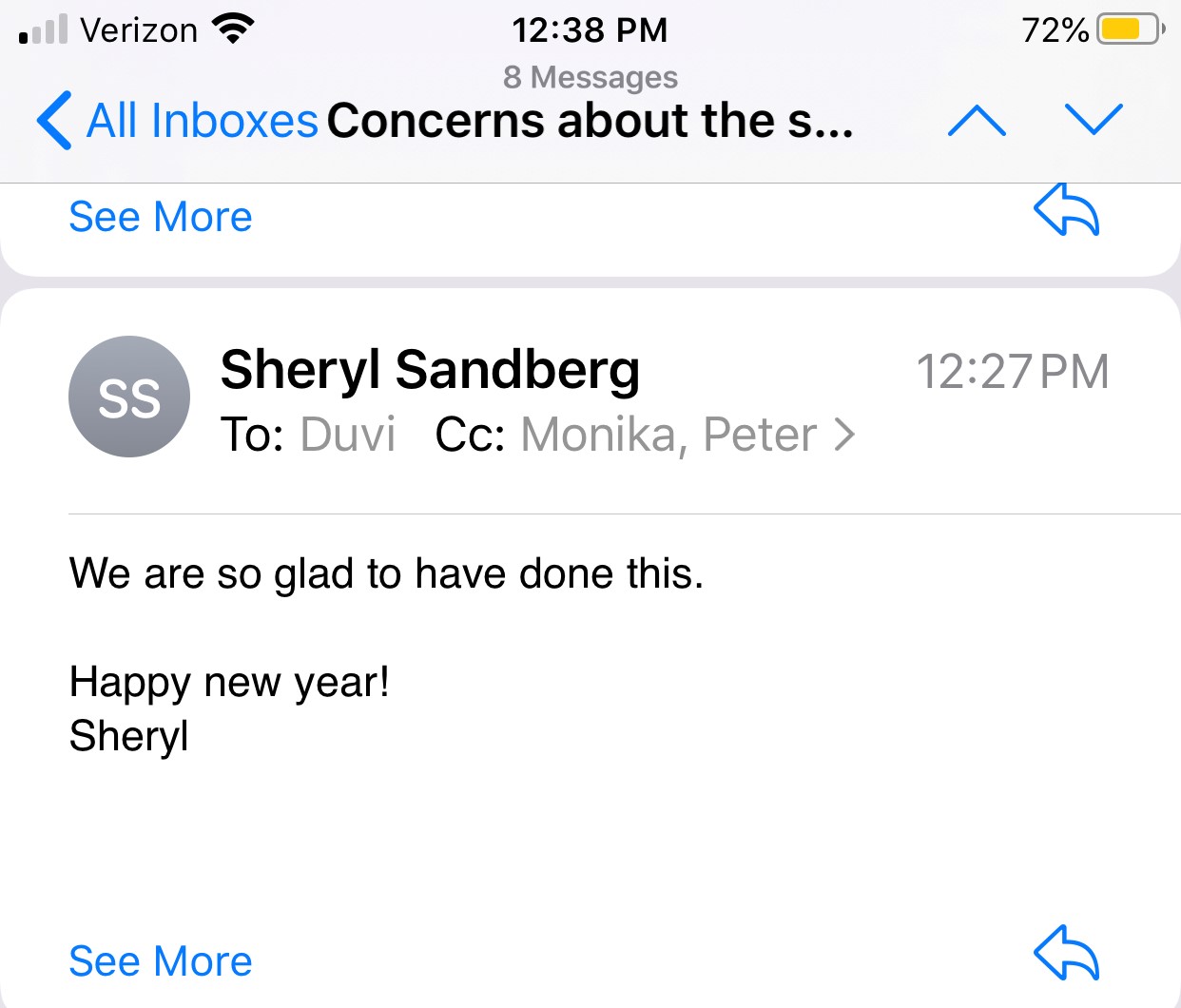Tap the 12:27 PM timestamp
The width and height of the screenshot is (1181, 1008).
click(1012, 372)
